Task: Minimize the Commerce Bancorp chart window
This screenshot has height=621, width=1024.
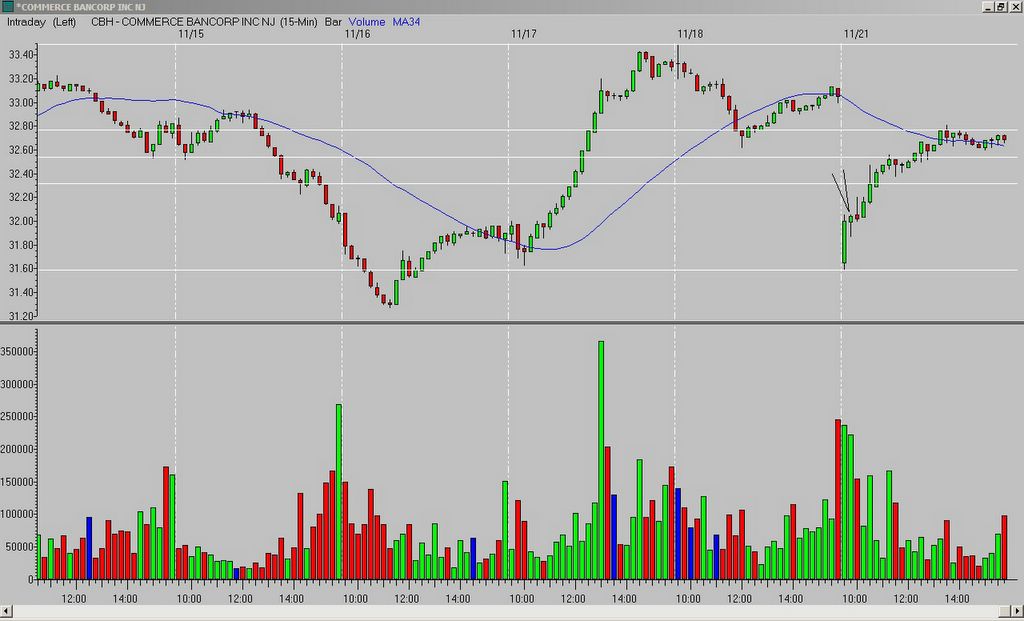Action: (987, 7)
